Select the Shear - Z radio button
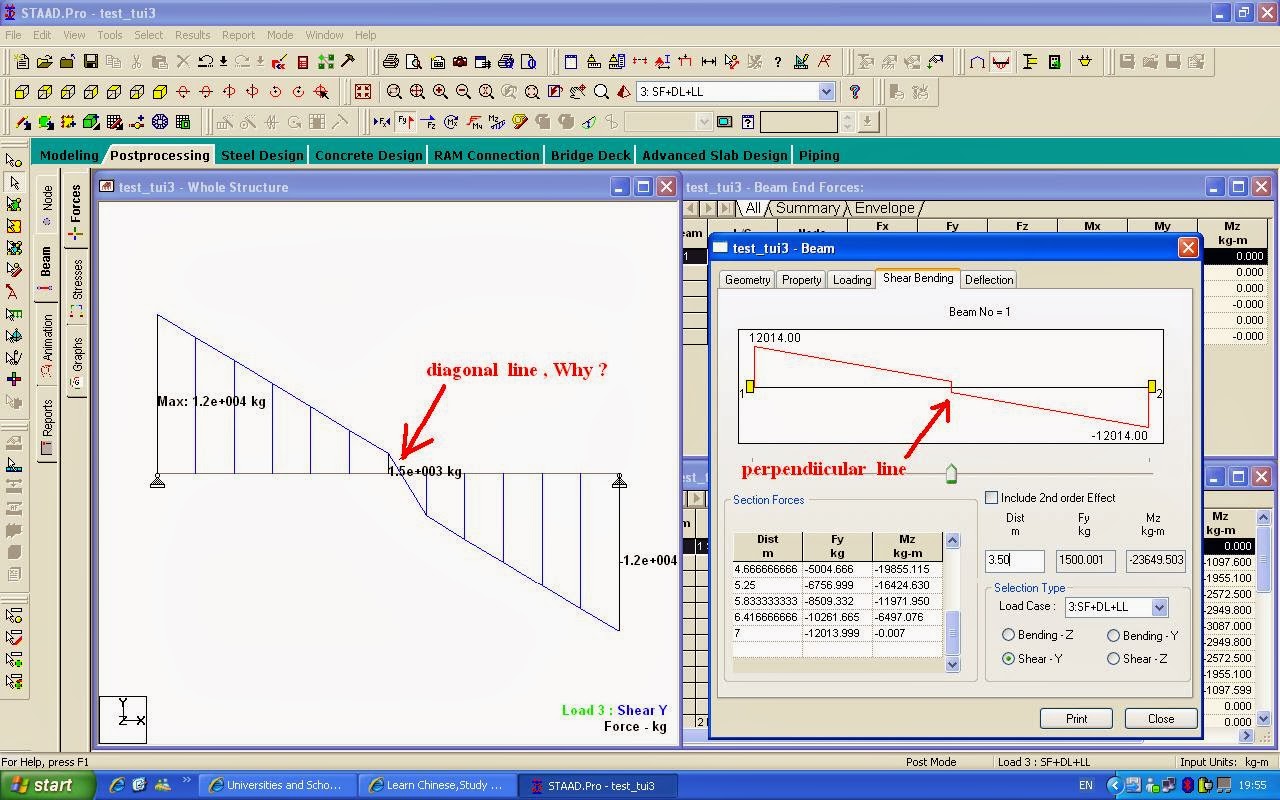Image resolution: width=1280 pixels, height=800 pixels. tap(1113, 658)
